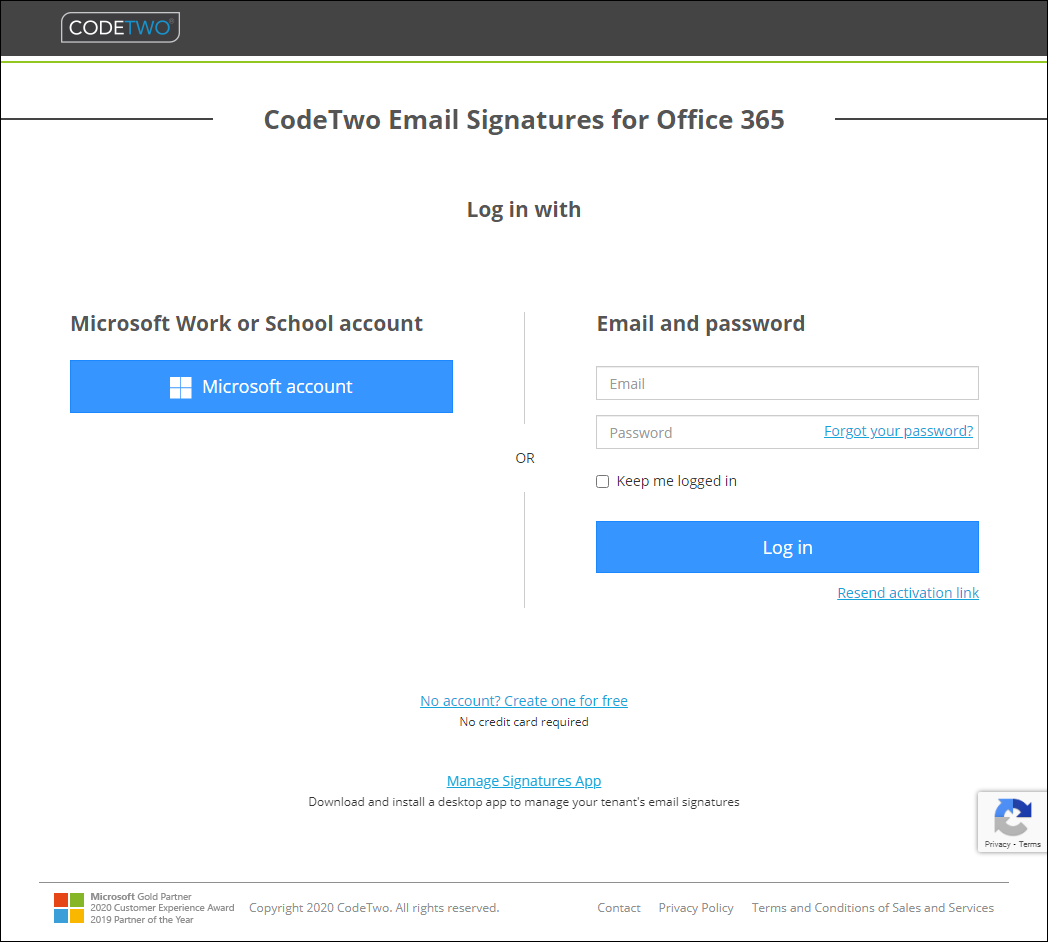
Task: Enable the Keep me logged in checkbox
Action: point(602,481)
